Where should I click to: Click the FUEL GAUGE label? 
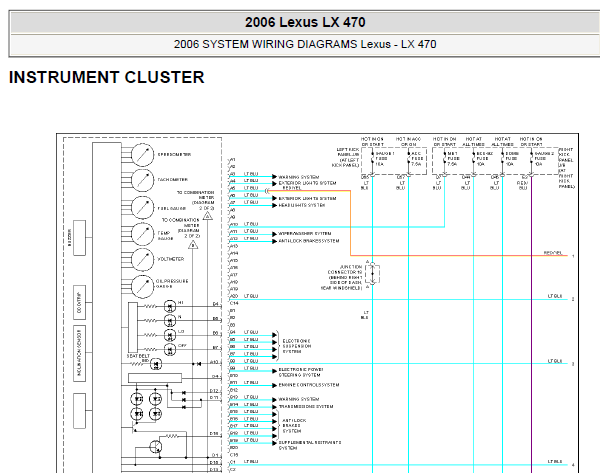click(172, 209)
